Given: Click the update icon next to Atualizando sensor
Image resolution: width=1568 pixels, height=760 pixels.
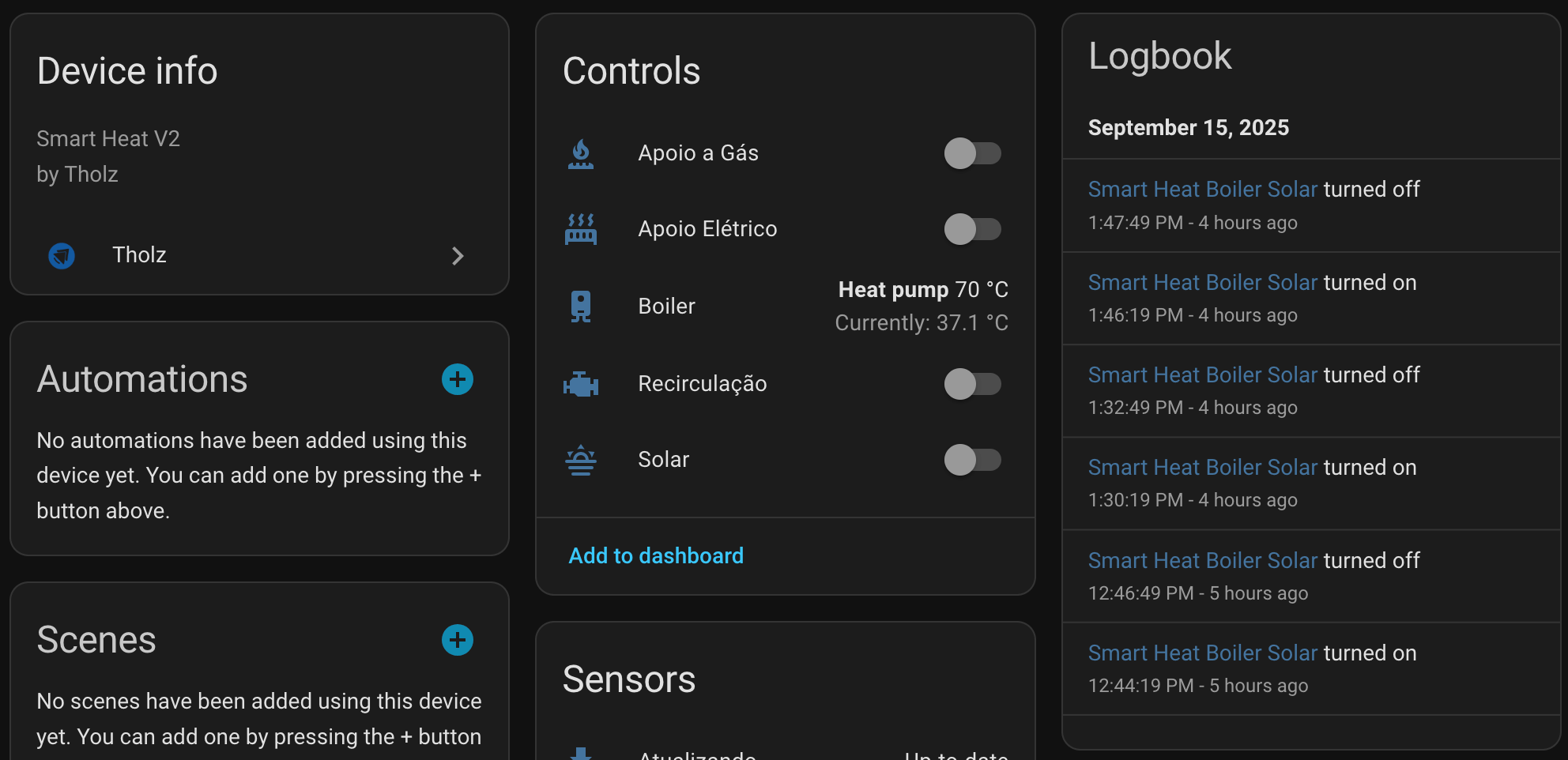Looking at the screenshot, I should click(581, 752).
